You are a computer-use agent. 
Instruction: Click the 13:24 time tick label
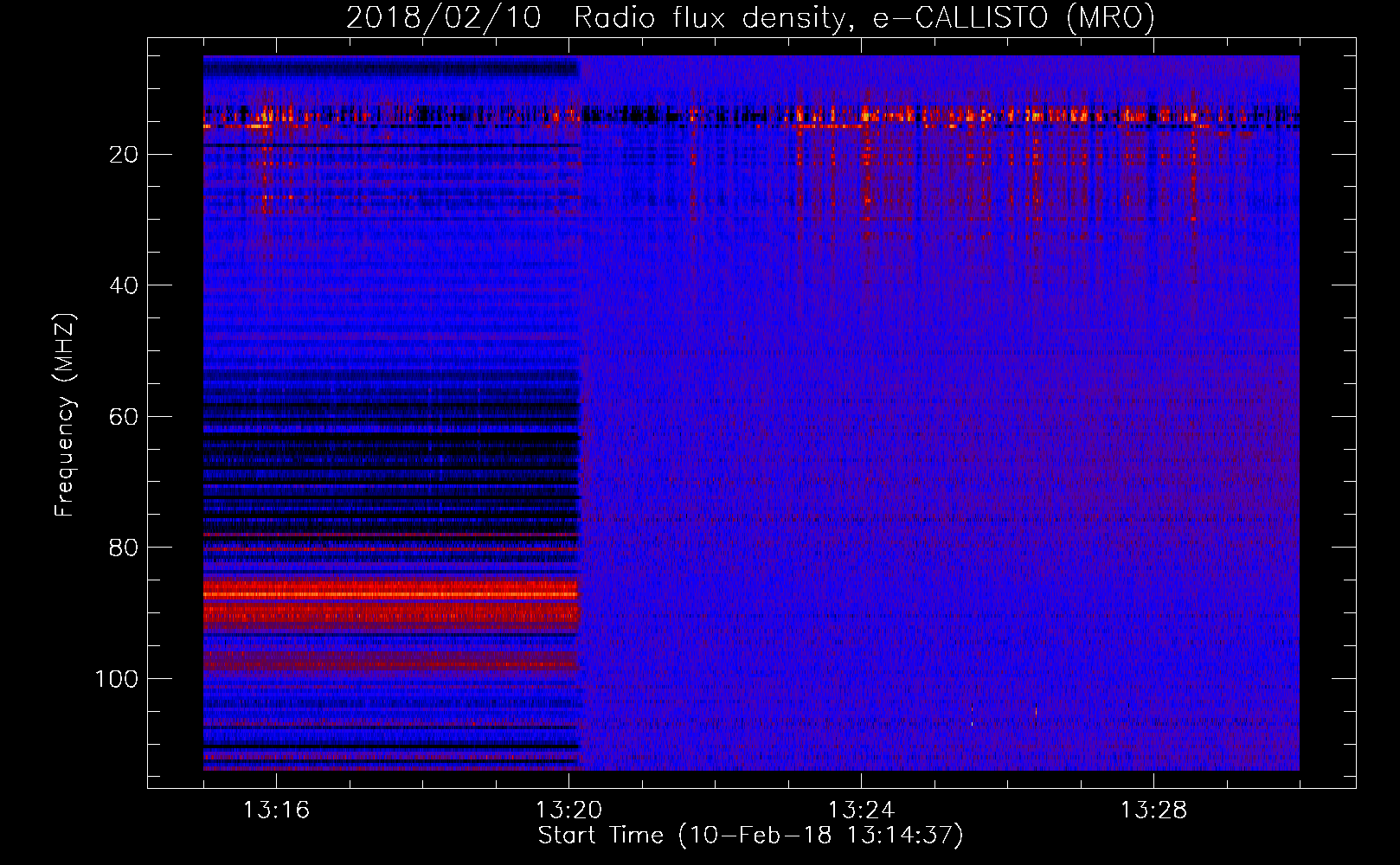coord(861,811)
